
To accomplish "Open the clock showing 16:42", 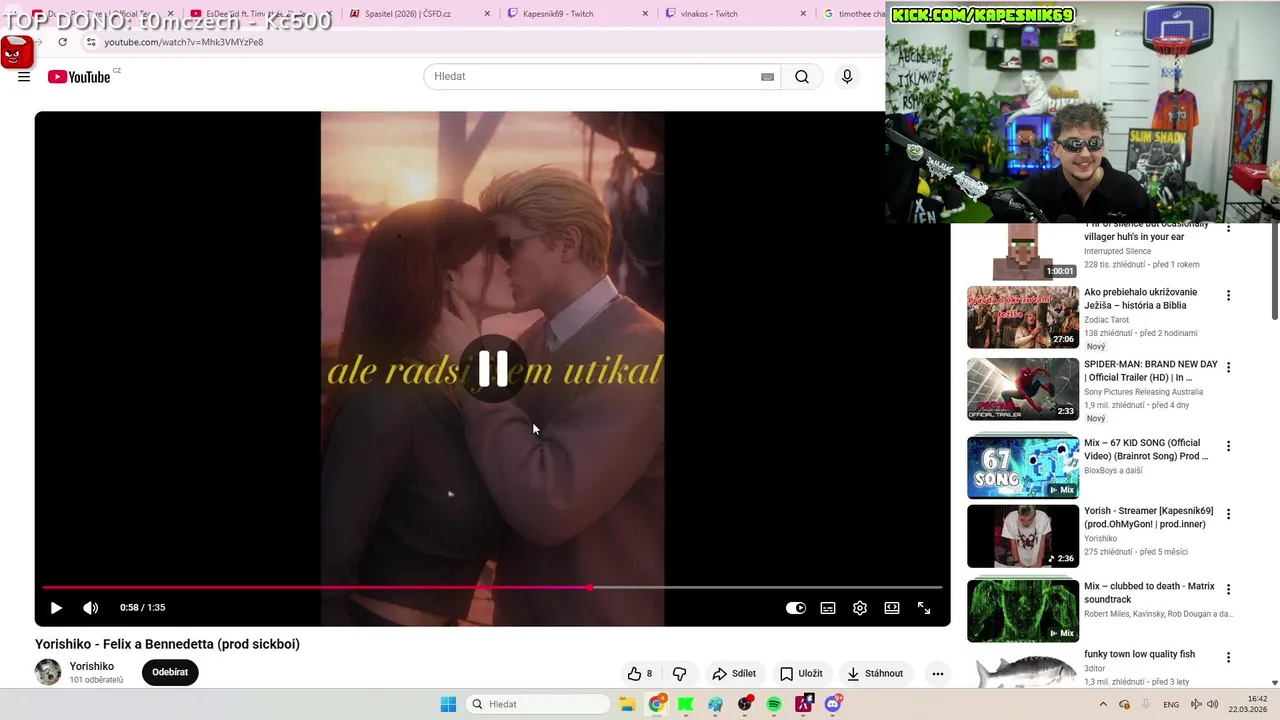I will tap(1249, 704).
